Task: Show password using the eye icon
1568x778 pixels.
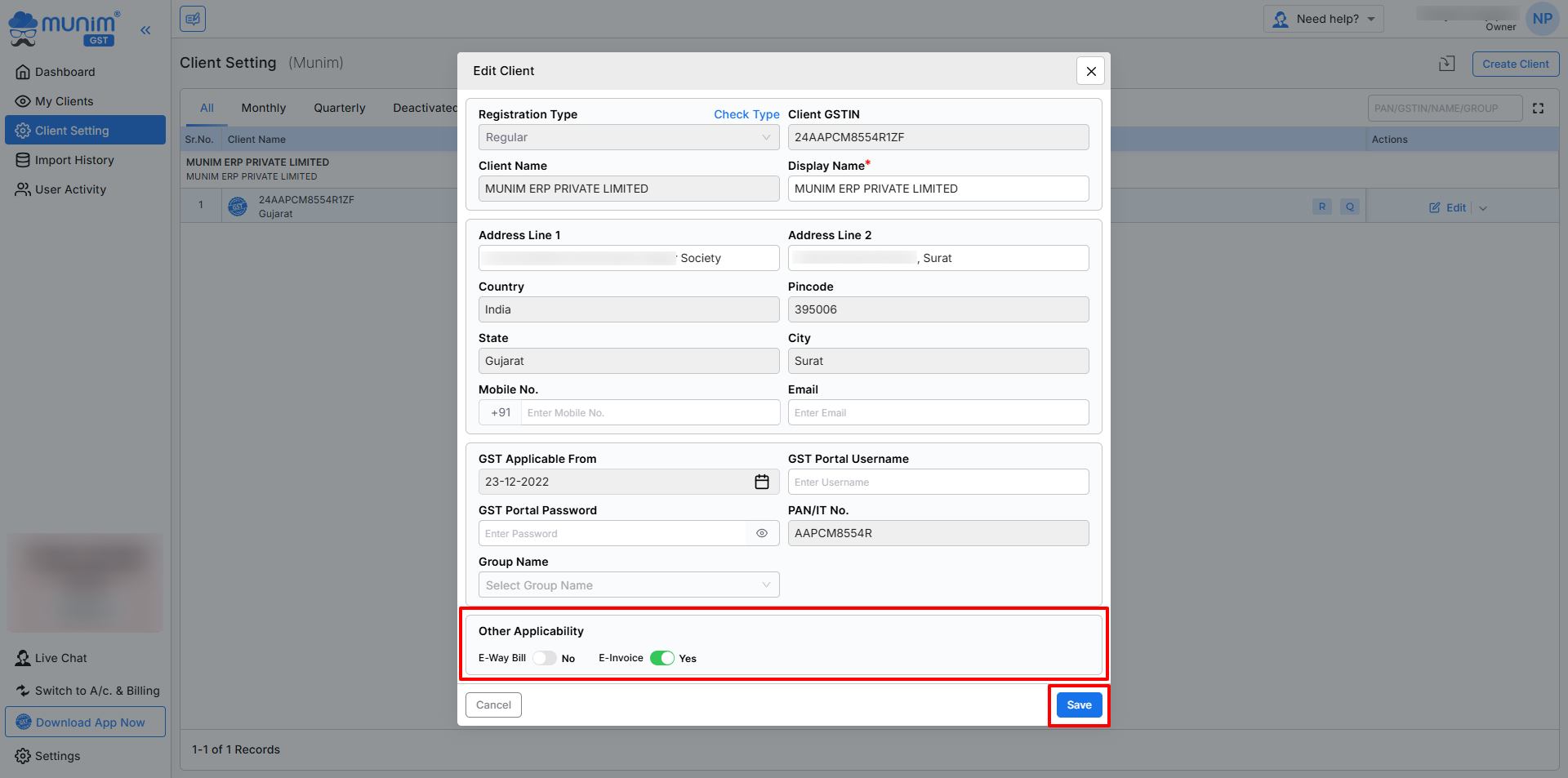Action: (761, 533)
